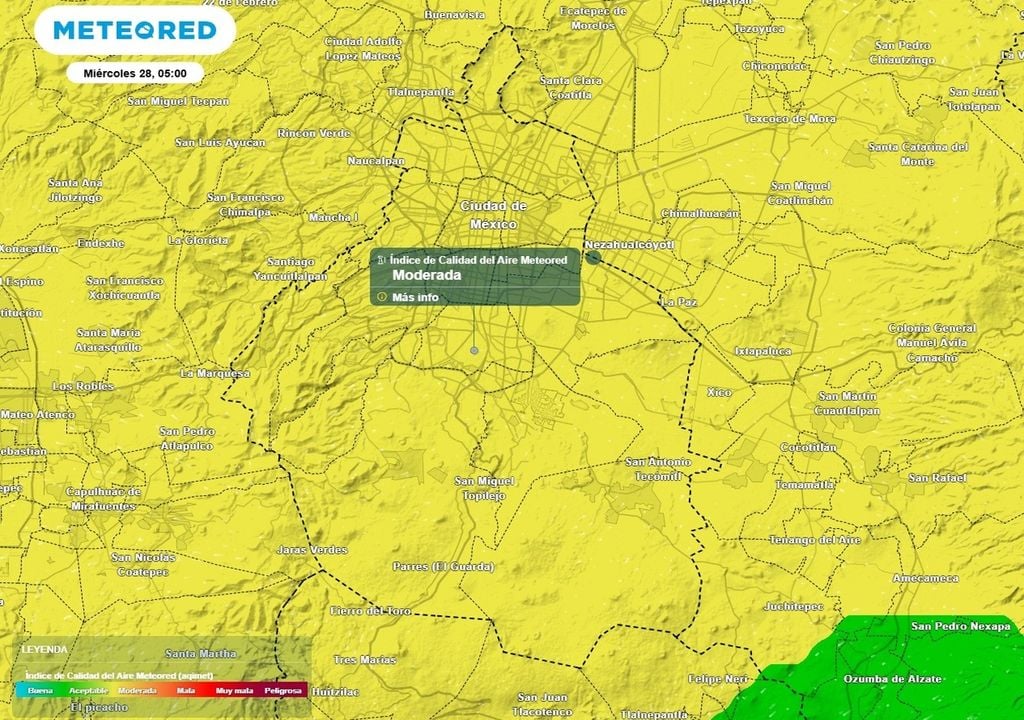Image resolution: width=1024 pixels, height=720 pixels.
Task: Select the Moderada color in the legend
Action: coord(137,691)
